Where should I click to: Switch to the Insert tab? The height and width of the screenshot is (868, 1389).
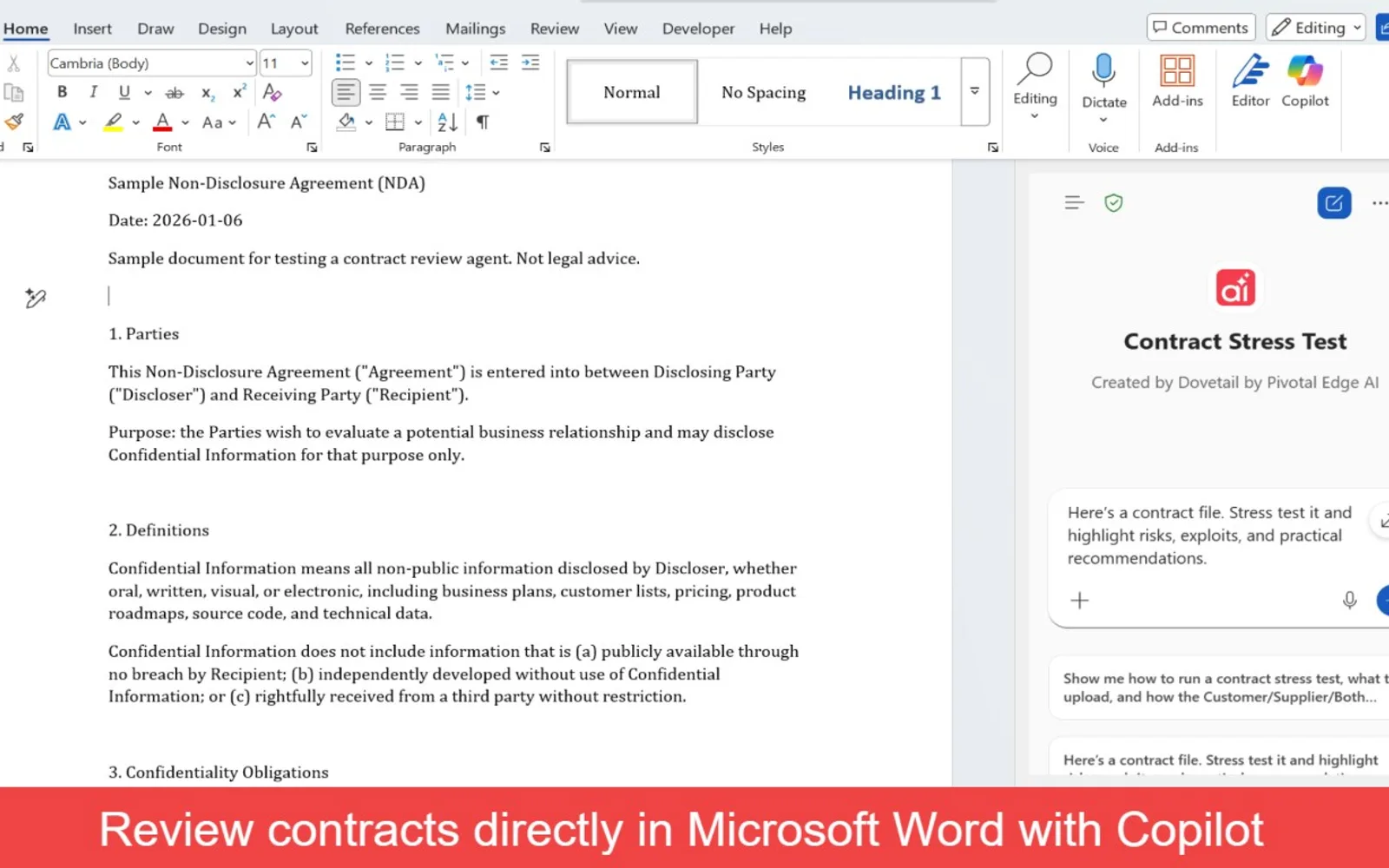[92, 29]
